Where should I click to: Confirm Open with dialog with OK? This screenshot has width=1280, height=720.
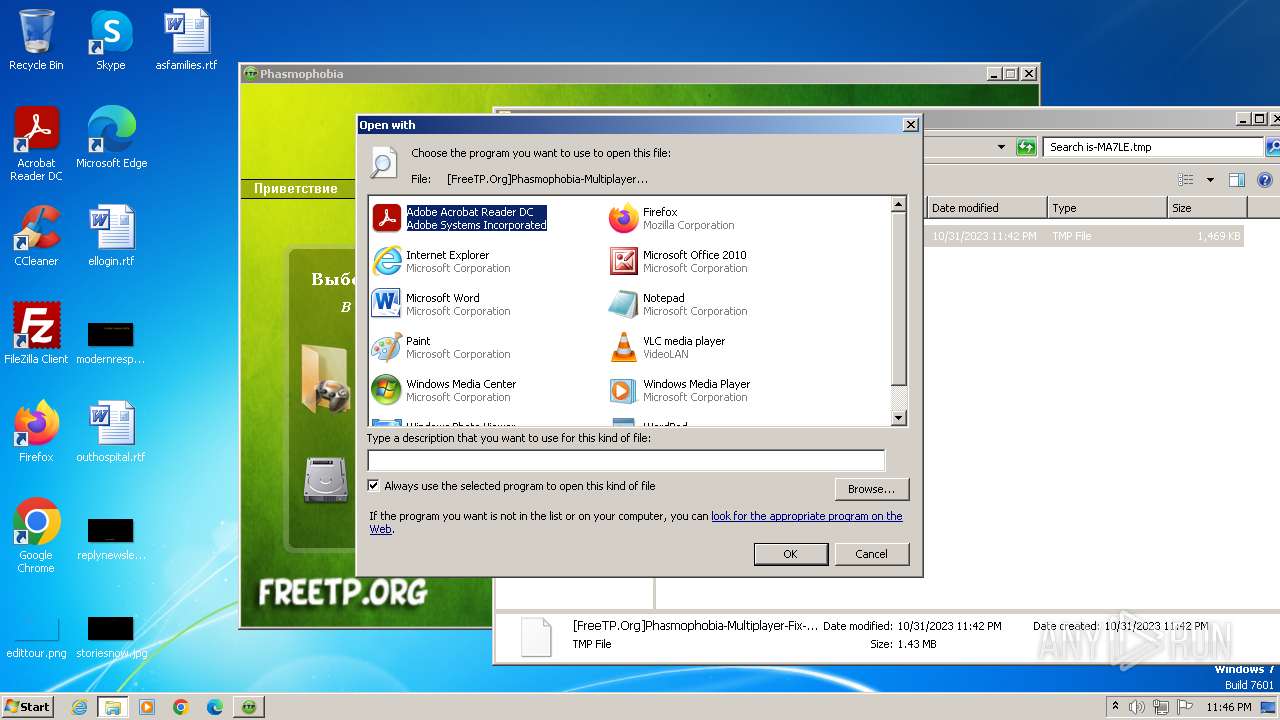(790, 554)
